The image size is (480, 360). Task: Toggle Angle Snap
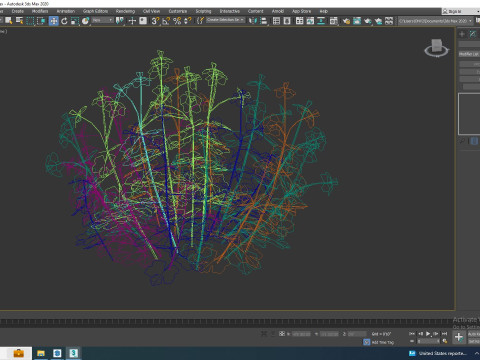coord(166,21)
